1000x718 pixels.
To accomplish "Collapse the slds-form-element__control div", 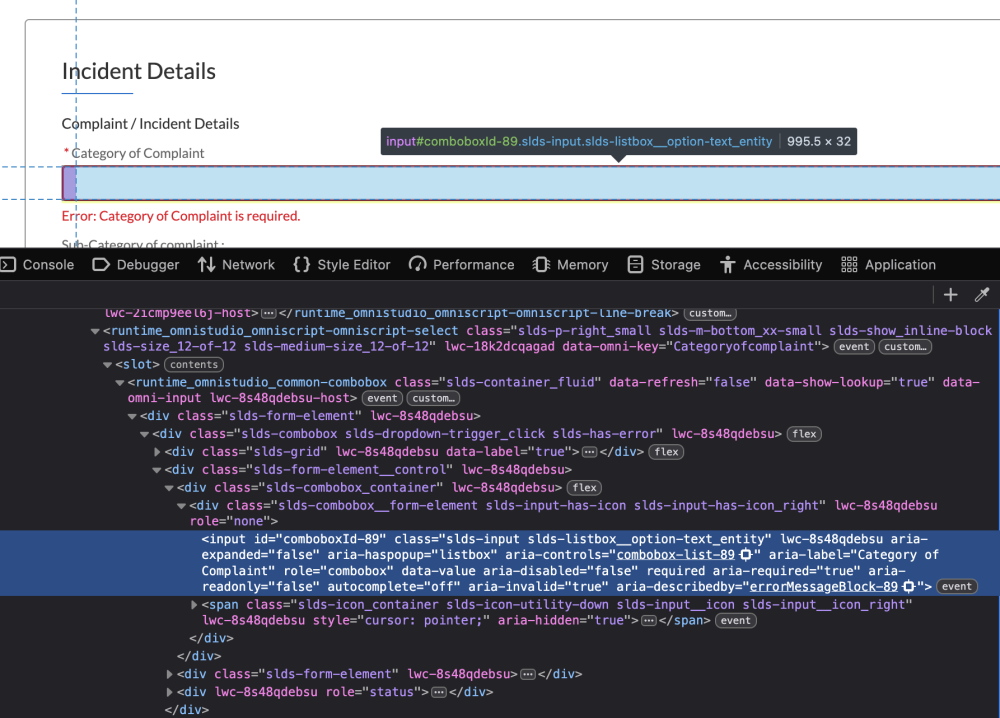I will [x=157, y=470].
